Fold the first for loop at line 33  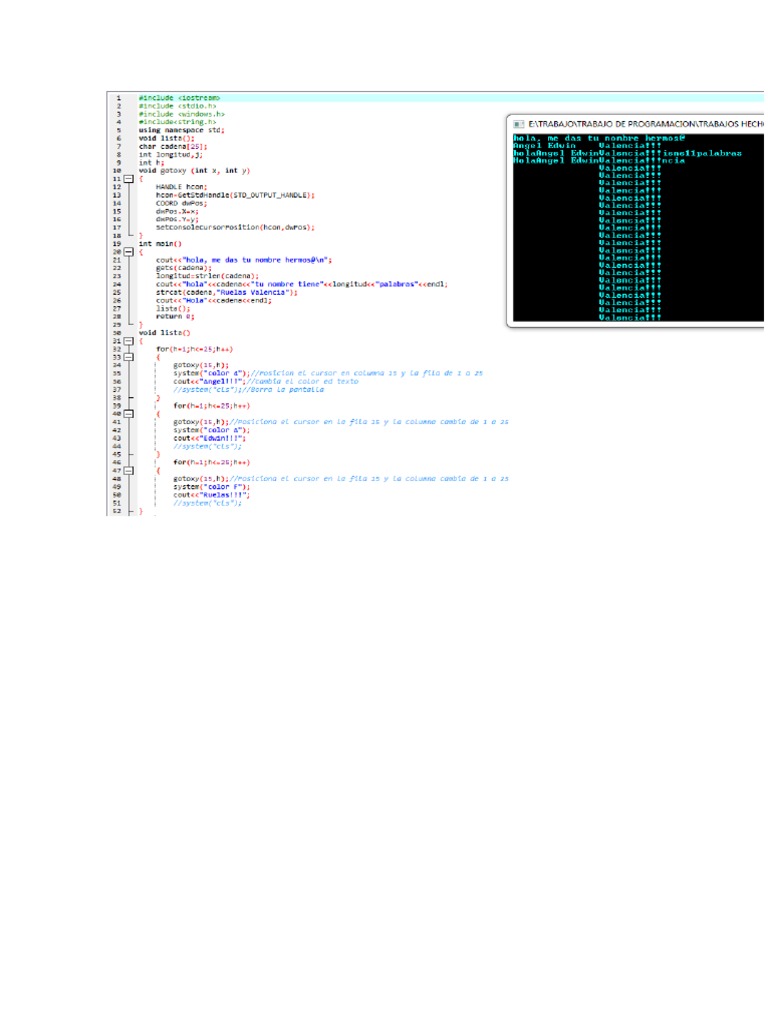click(x=128, y=356)
